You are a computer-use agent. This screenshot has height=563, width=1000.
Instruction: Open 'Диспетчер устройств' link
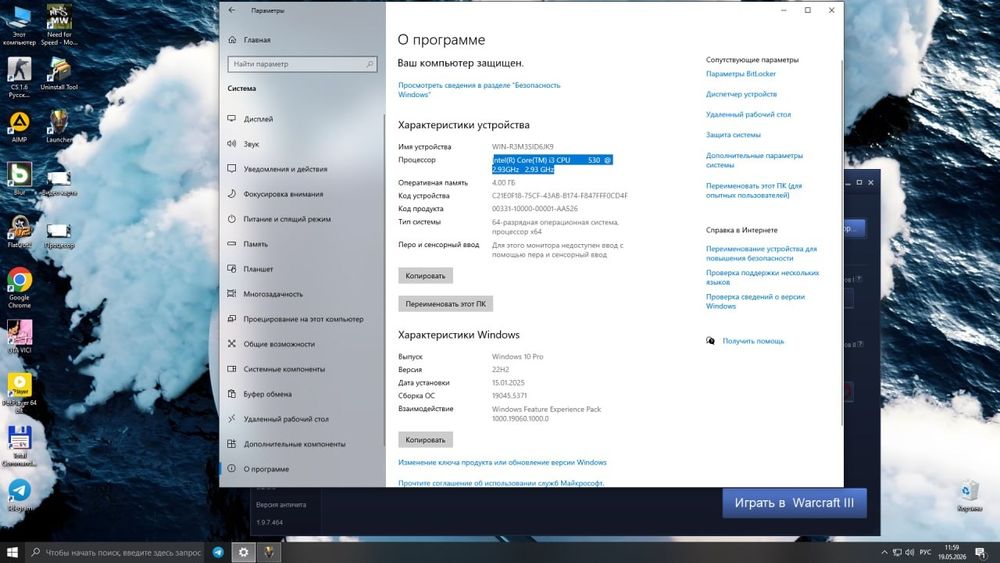[741, 94]
